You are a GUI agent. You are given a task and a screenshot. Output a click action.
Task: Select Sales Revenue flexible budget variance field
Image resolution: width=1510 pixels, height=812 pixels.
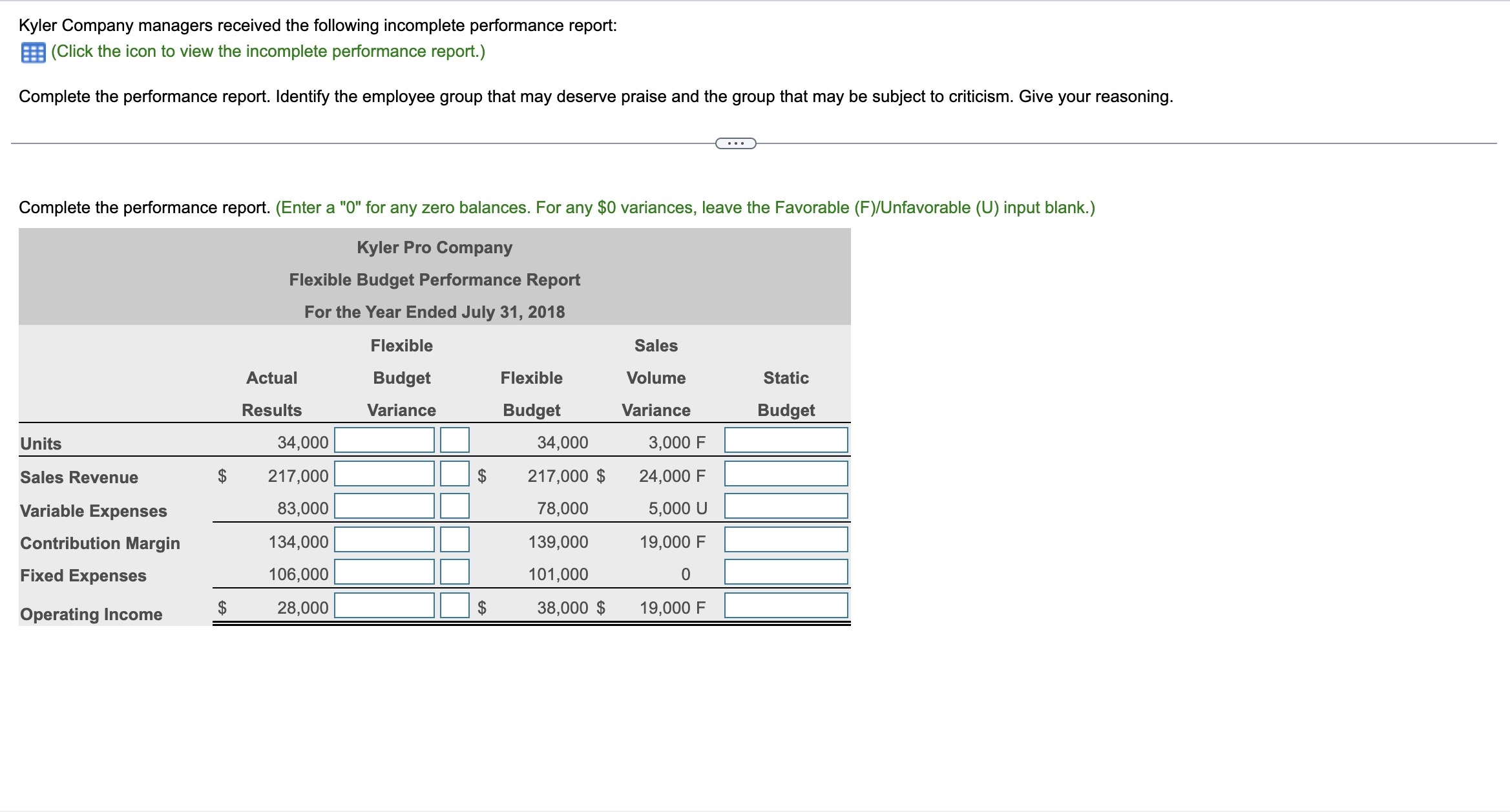coord(384,474)
